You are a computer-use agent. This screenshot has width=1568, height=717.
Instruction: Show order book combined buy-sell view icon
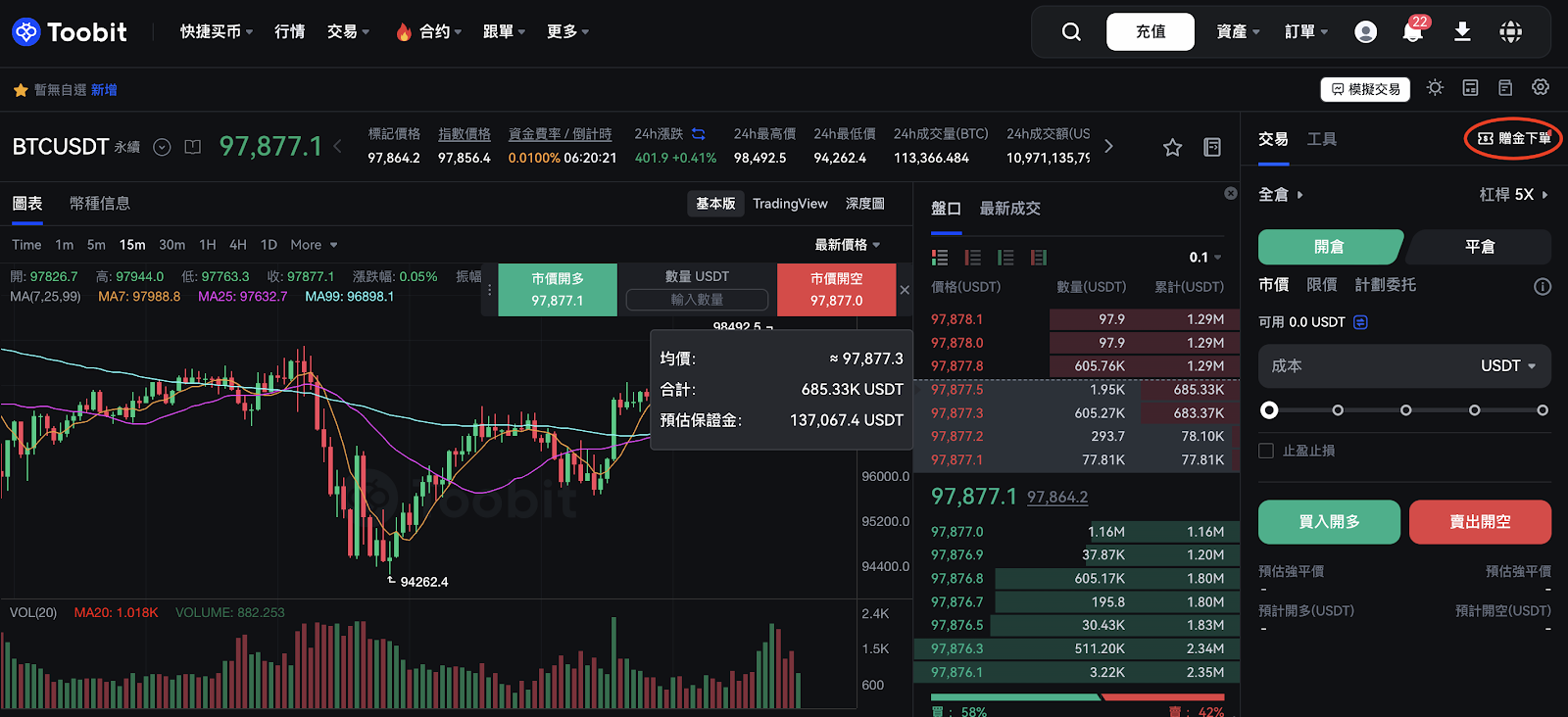(940, 258)
